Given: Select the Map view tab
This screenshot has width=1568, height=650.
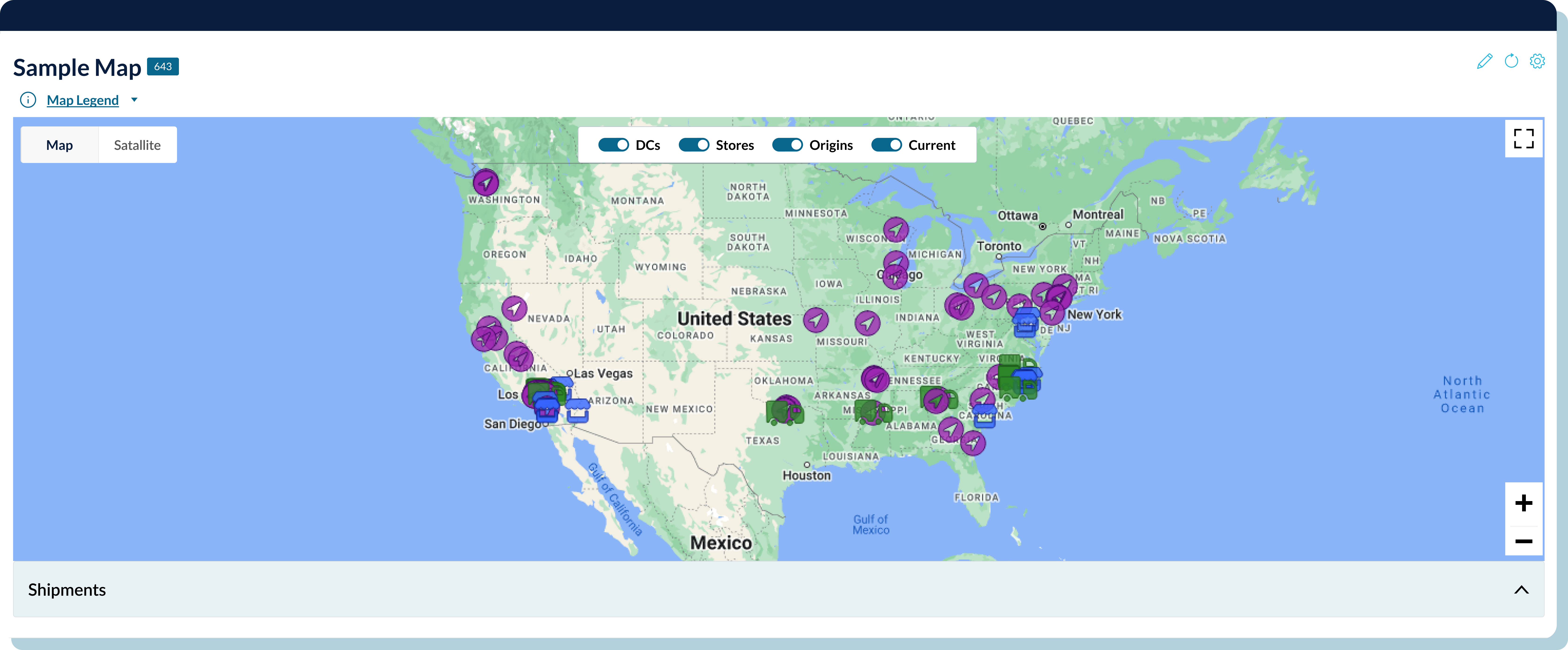Looking at the screenshot, I should point(60,145).
